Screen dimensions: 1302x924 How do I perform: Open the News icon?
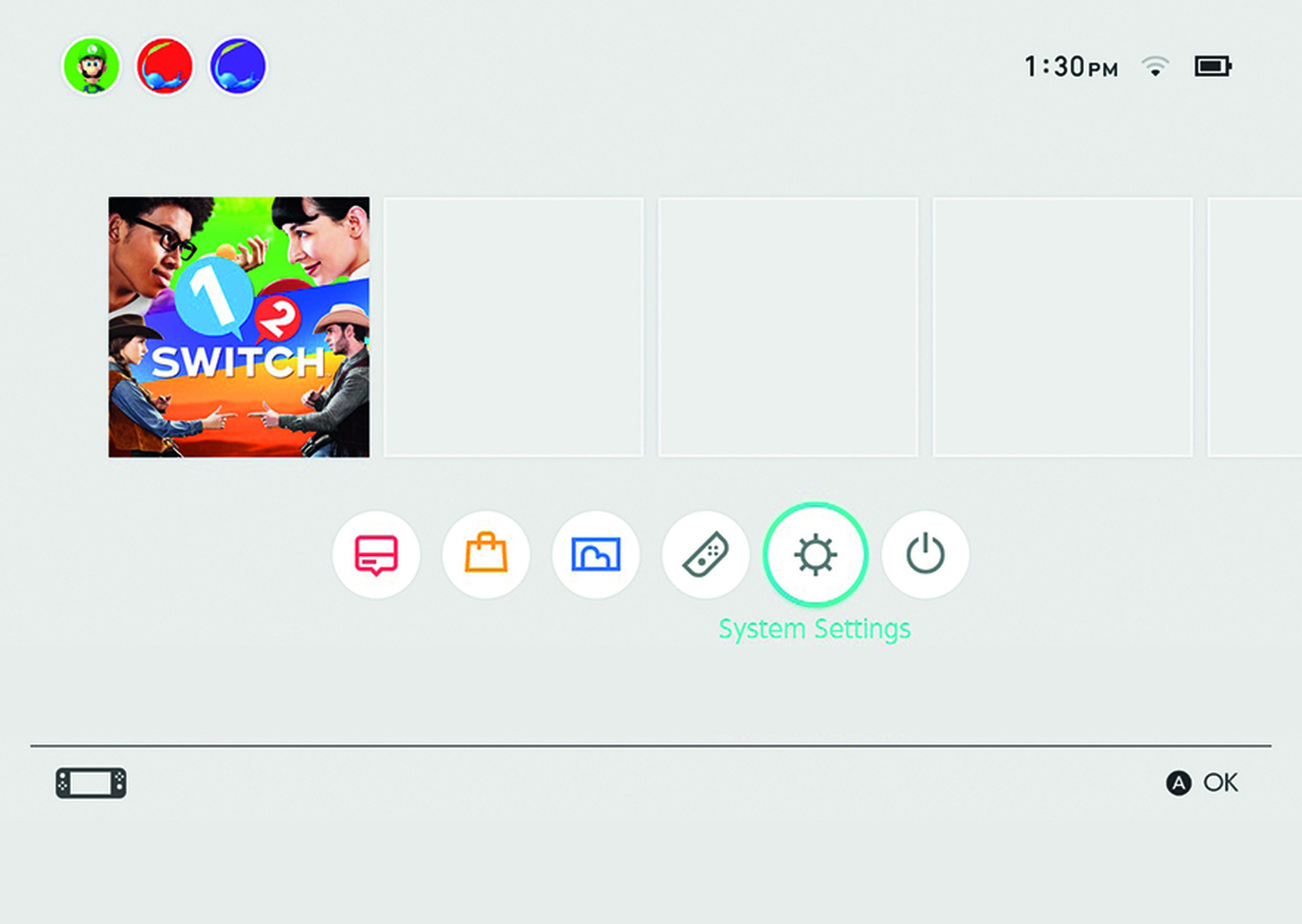coord(376,555)
